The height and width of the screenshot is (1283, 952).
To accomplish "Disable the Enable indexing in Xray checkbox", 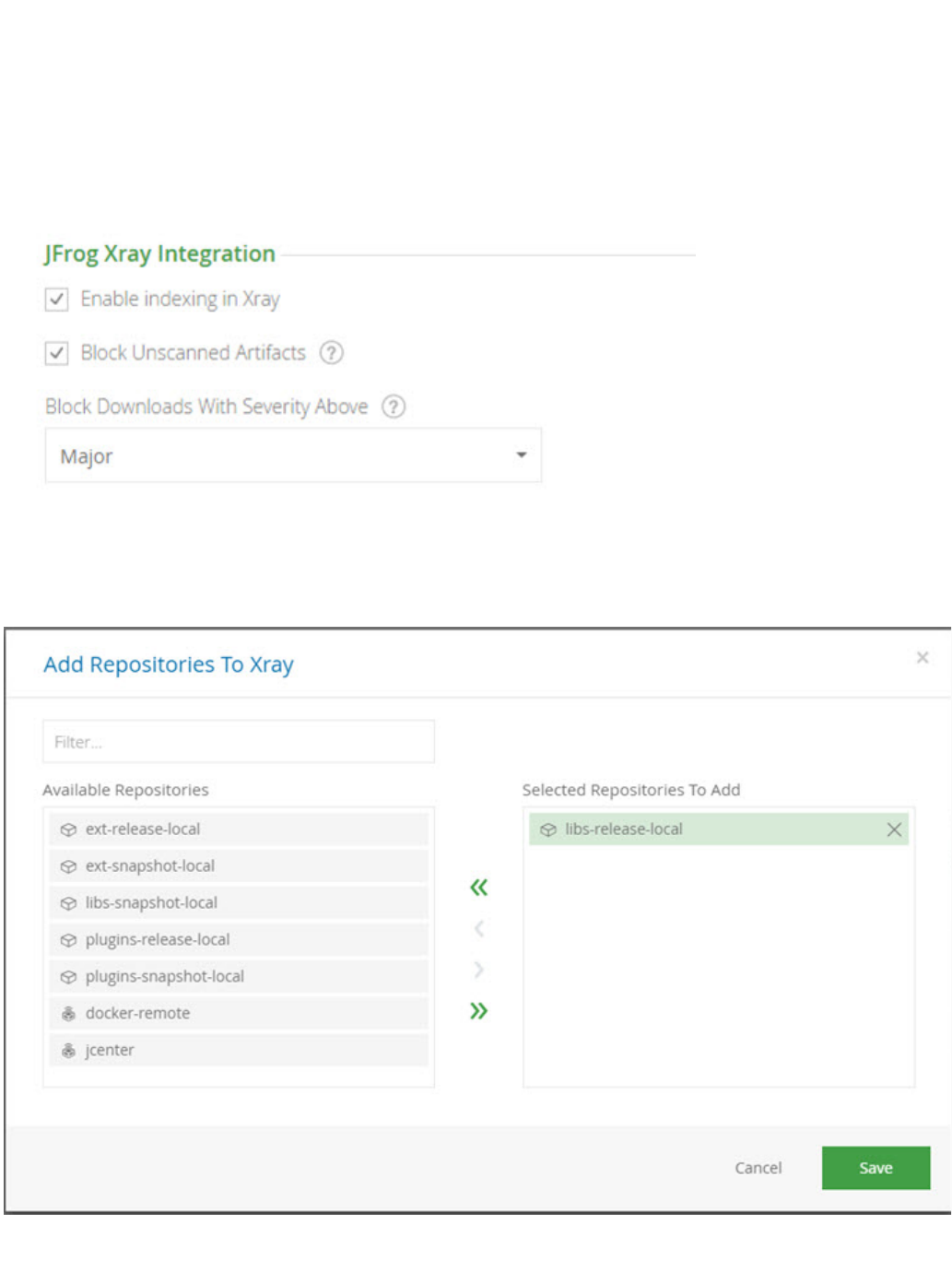I will (57, 300).
